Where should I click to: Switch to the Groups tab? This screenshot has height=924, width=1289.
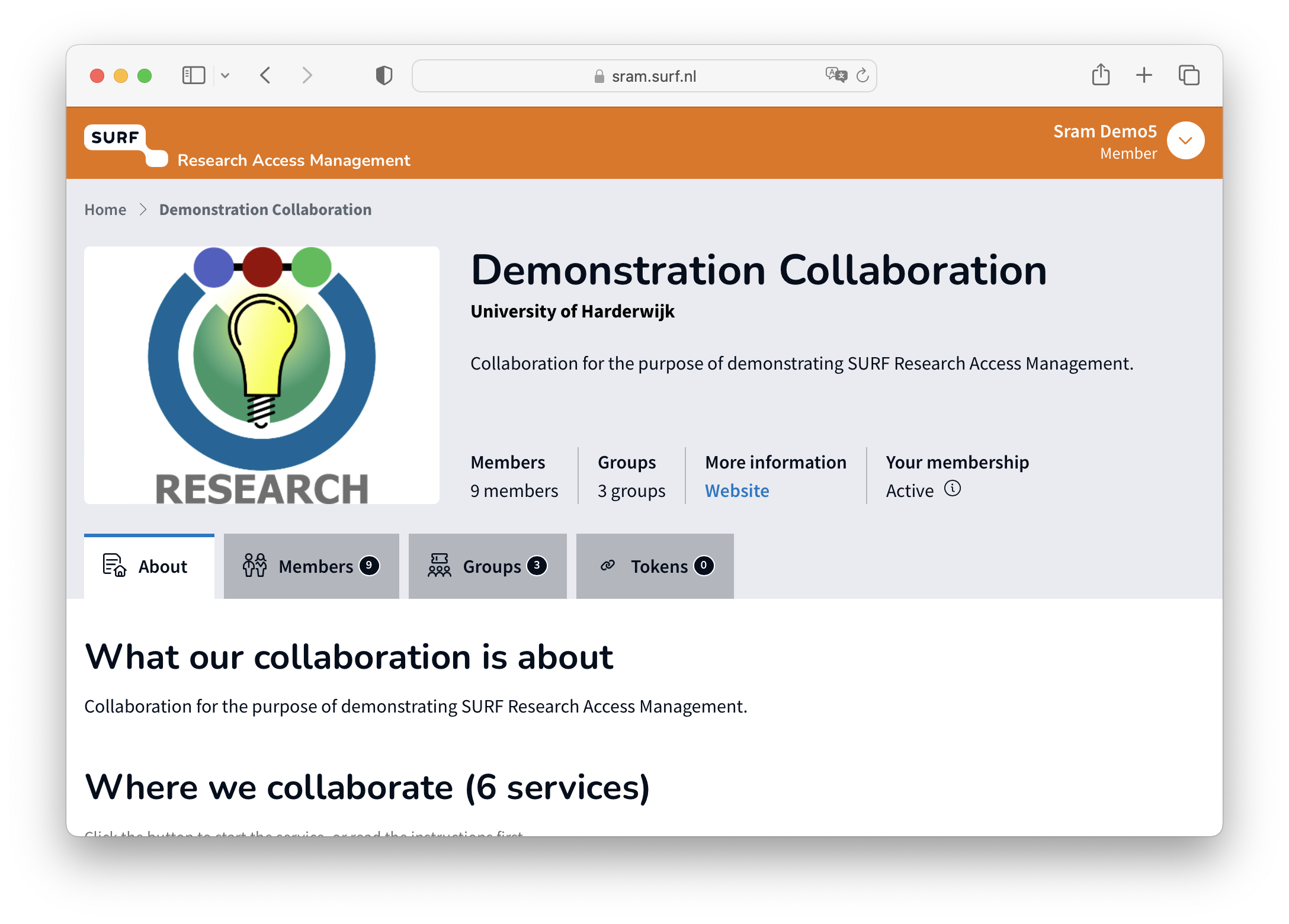point(488,566)
